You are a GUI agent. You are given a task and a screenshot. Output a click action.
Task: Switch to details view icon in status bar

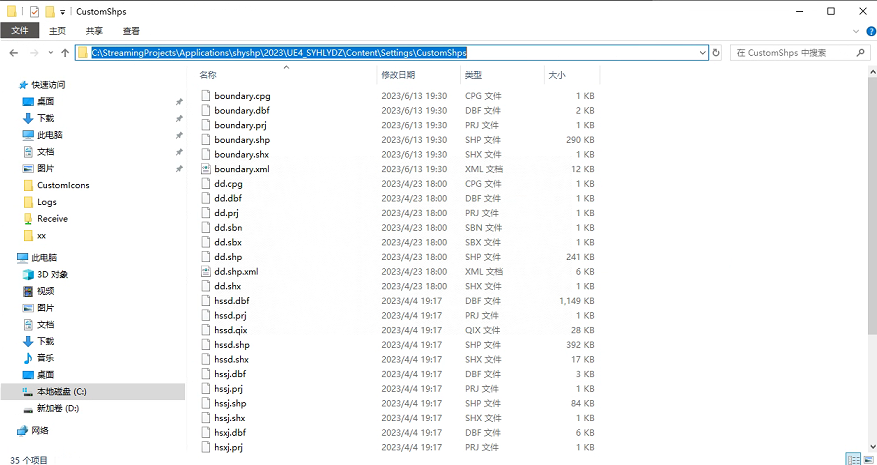tap(854, 459)
